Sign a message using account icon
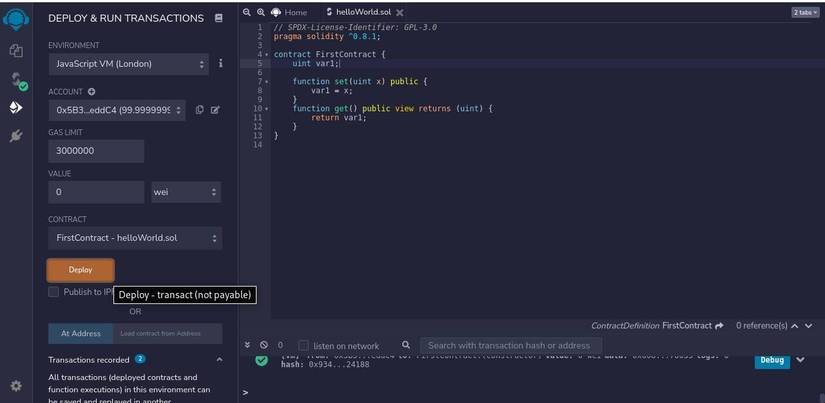The image size is (825, 403). pos(215,110)
